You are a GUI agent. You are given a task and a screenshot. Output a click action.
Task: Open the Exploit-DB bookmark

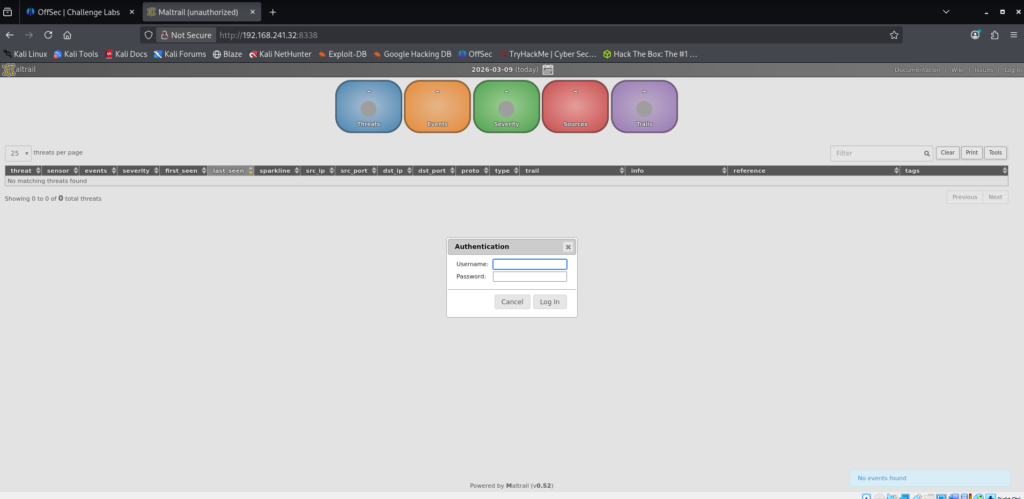point(340,54)
